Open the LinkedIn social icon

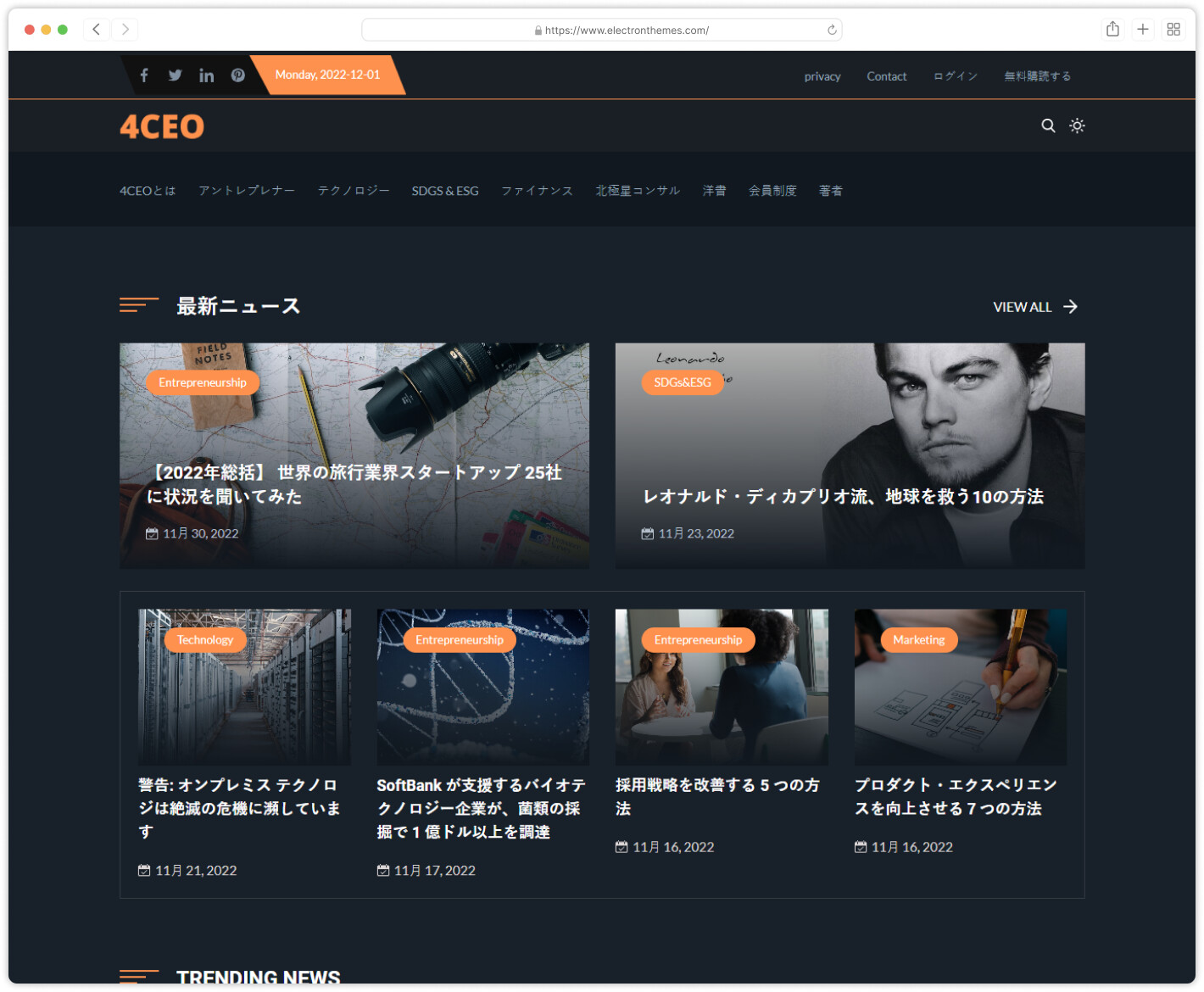point(206,75)
